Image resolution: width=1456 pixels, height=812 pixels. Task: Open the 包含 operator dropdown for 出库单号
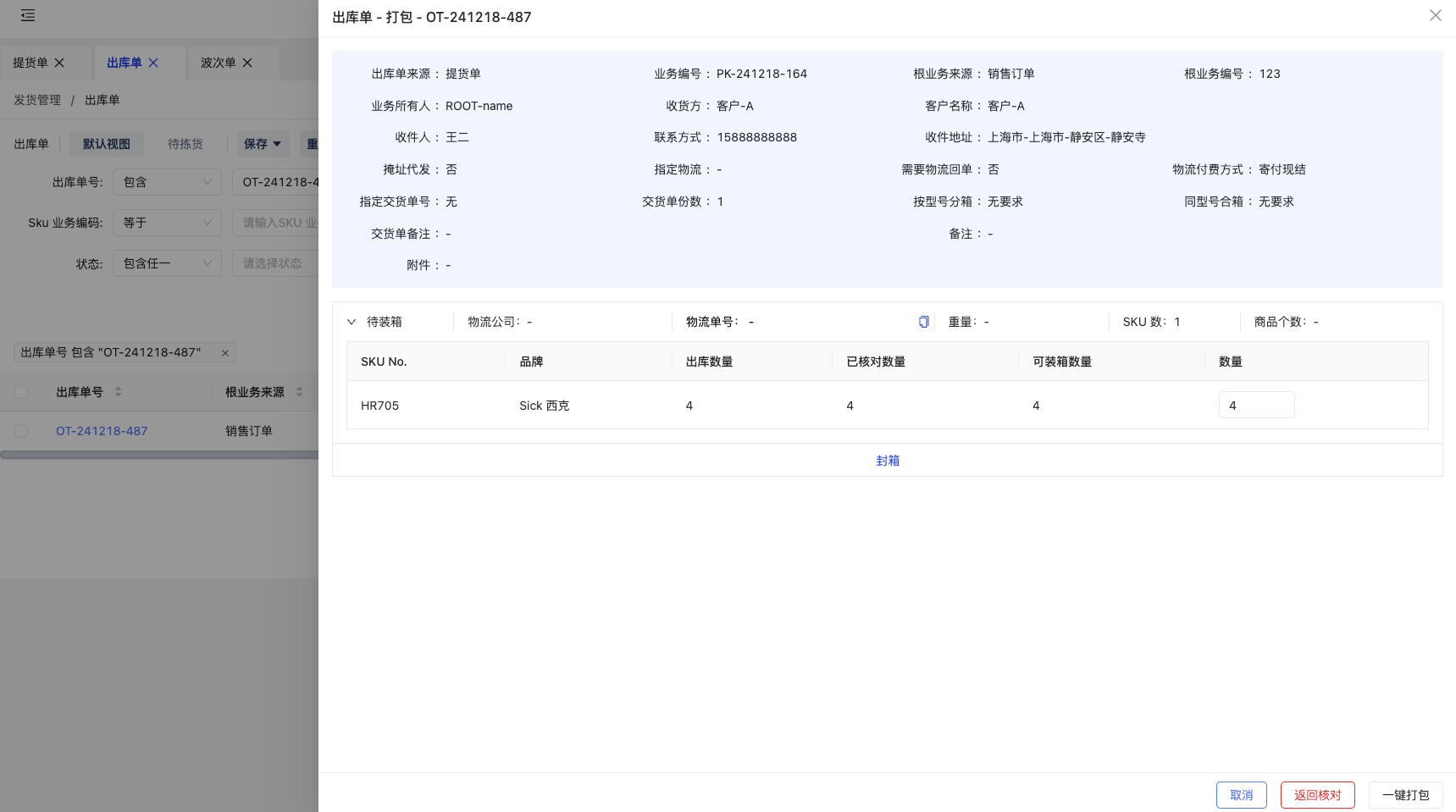click(167, 182)
